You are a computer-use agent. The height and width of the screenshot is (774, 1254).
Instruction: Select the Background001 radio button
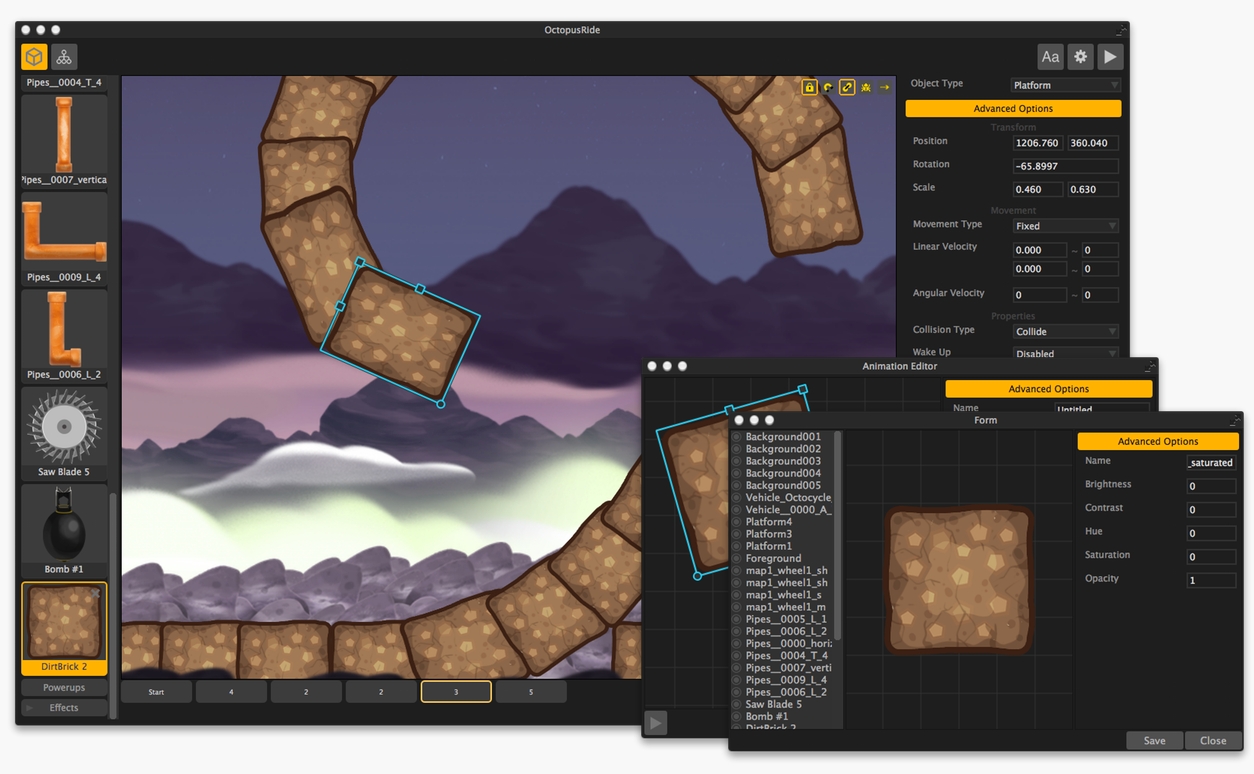point(737,437)
